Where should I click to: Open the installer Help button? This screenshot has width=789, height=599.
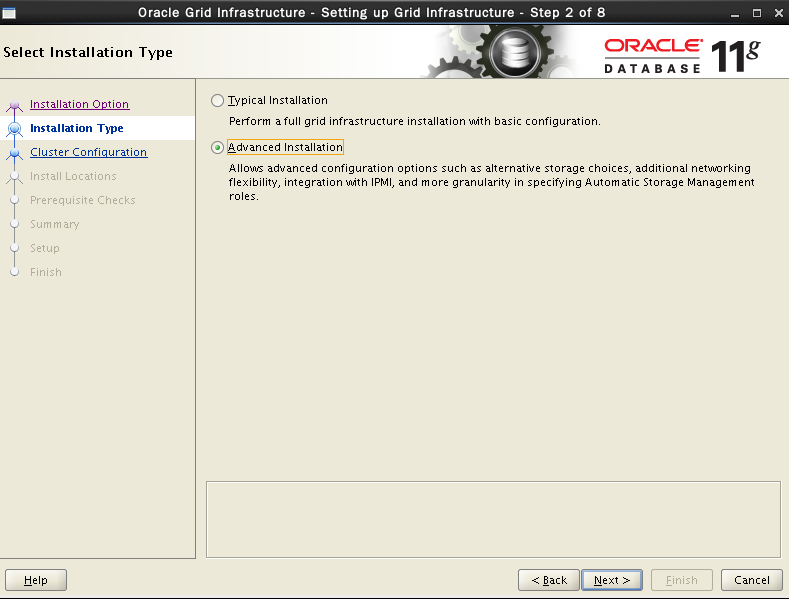[x=36, y=580]
